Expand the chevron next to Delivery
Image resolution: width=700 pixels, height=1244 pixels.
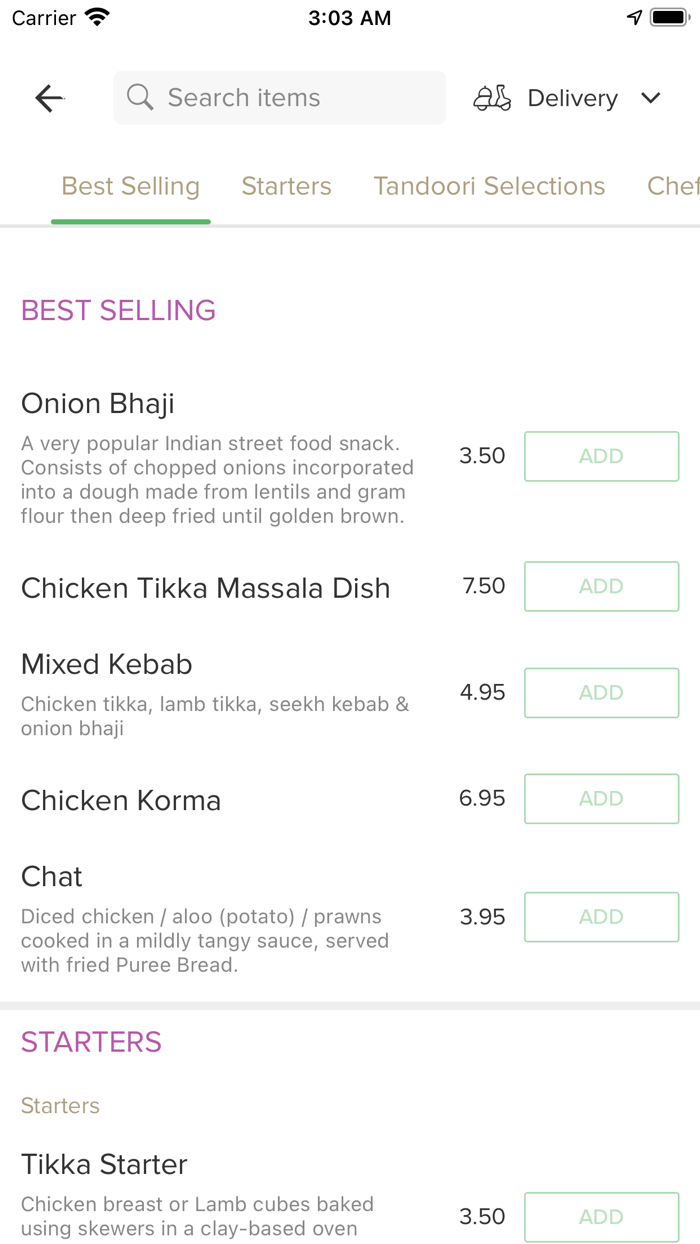click(650, 98)
